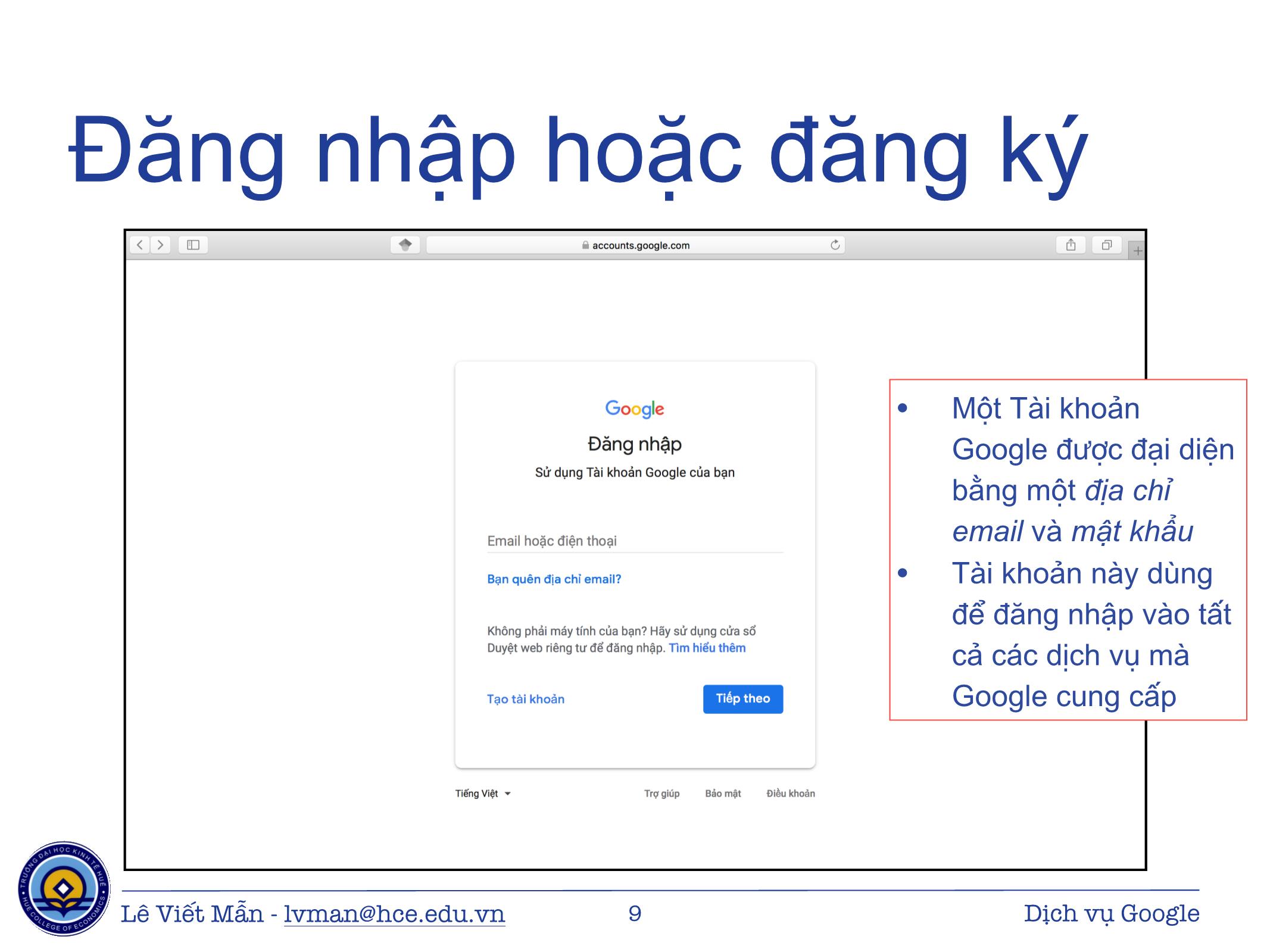
Task: Open the Tiếng Việt language dropdown
Action: 483,794
